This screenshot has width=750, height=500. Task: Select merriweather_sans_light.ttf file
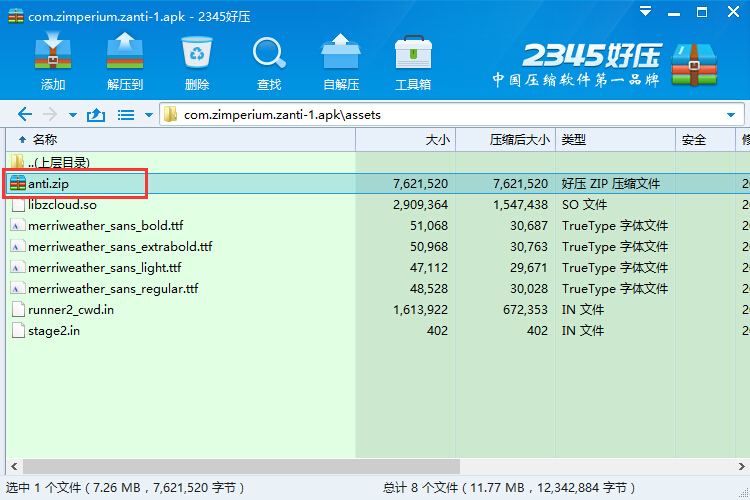(x=378, y=268)
